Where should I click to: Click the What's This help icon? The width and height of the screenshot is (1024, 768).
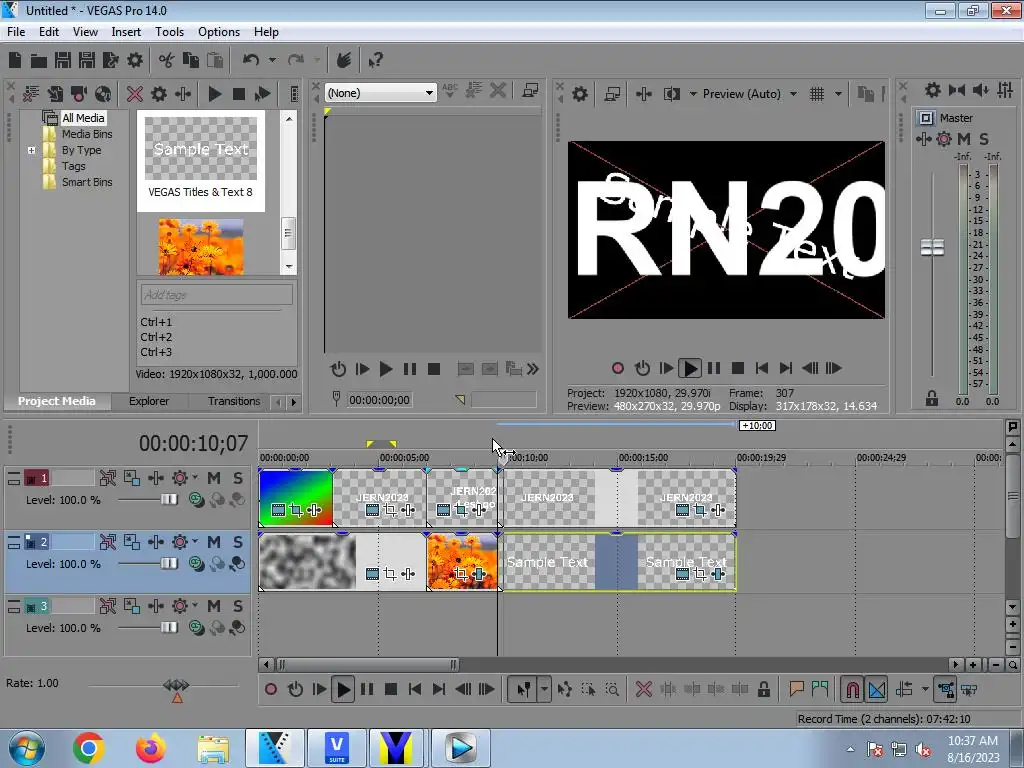pos(375,61)
